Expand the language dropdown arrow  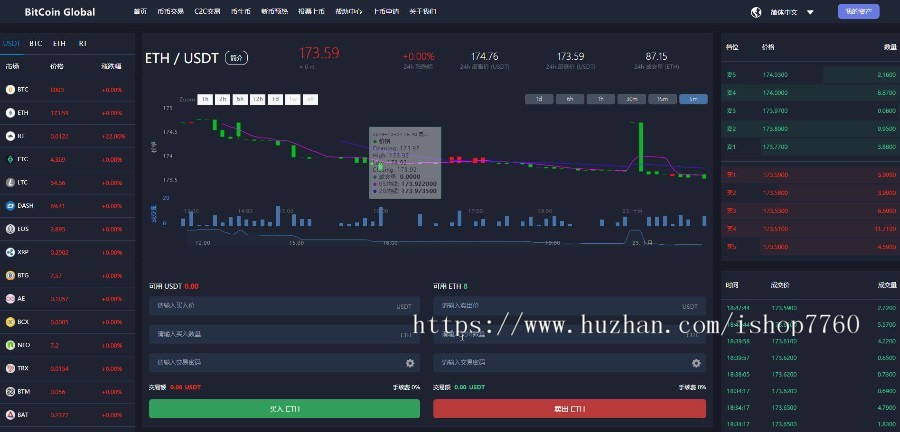(810, 12)
